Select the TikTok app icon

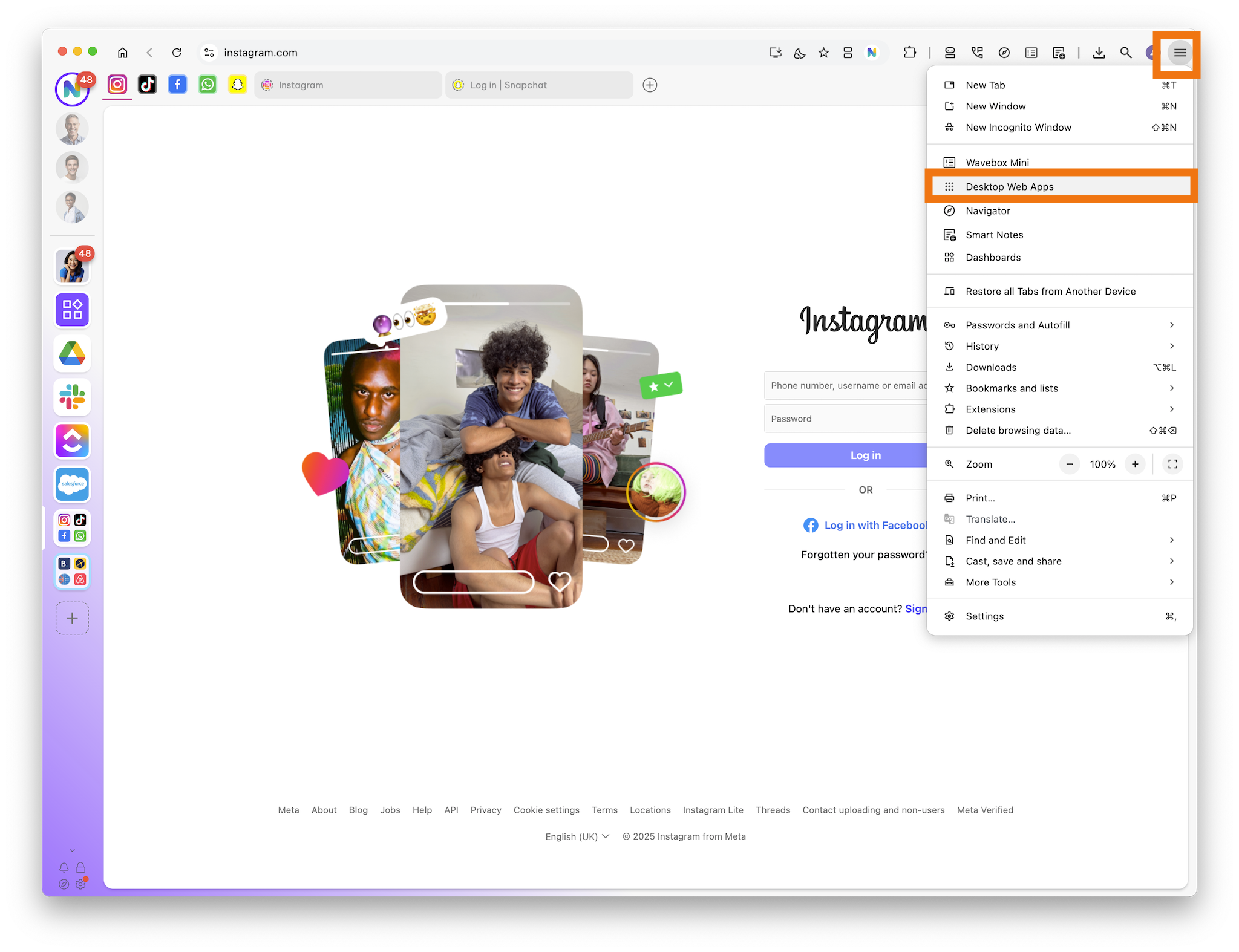click(148, 85)
